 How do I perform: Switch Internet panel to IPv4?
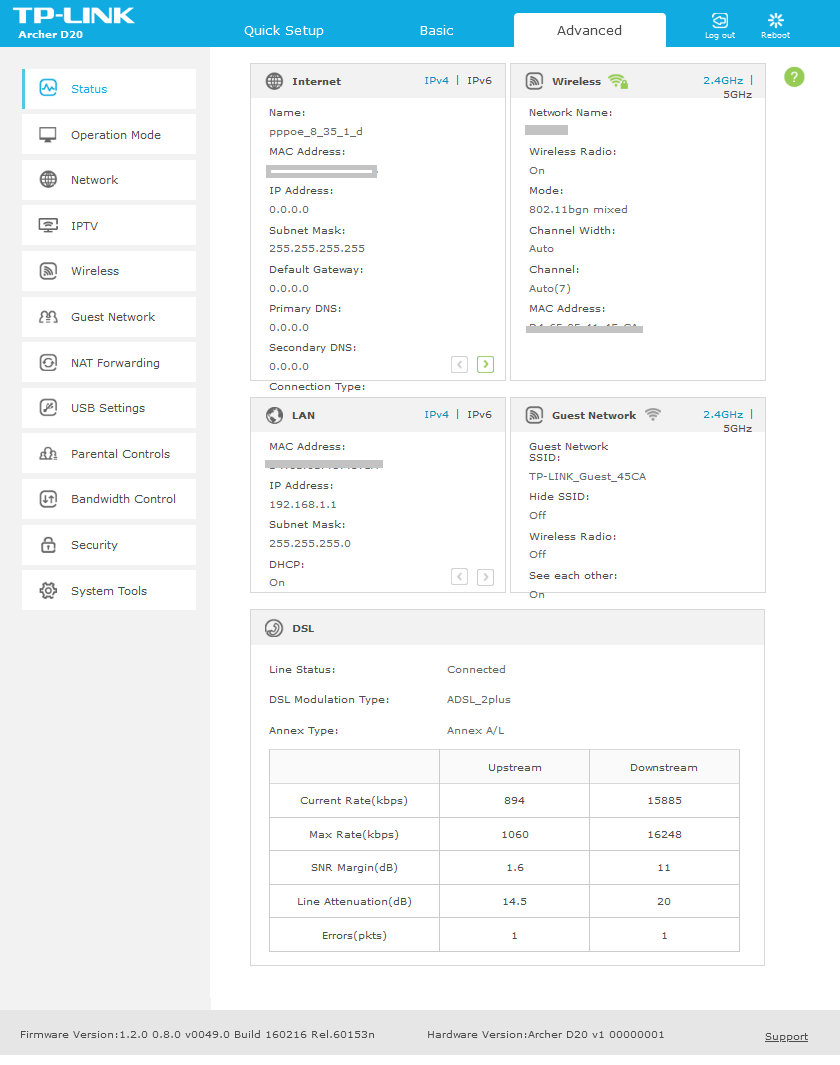(437, 80)
